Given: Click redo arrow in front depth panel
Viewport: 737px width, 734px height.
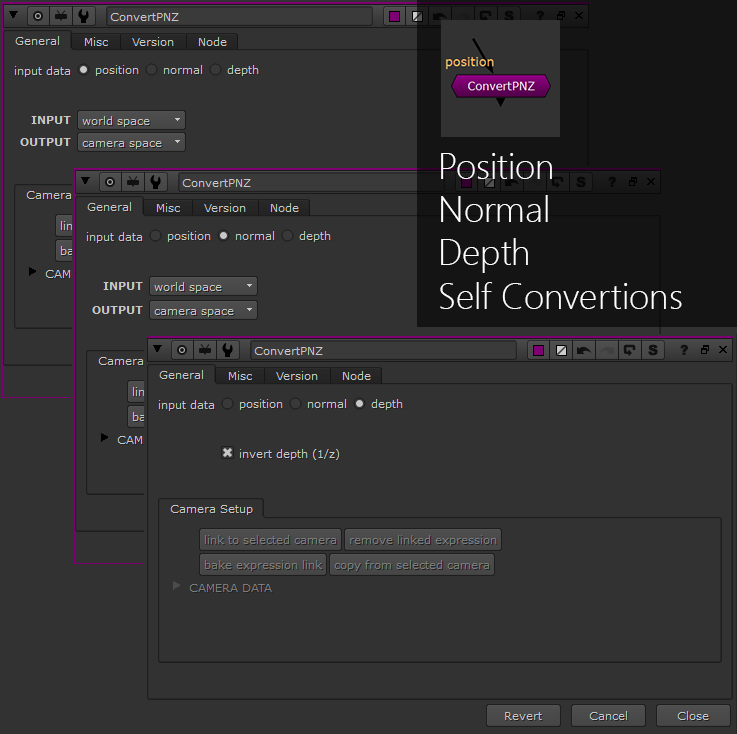Looking at the screenshot, I should point(607,350).
